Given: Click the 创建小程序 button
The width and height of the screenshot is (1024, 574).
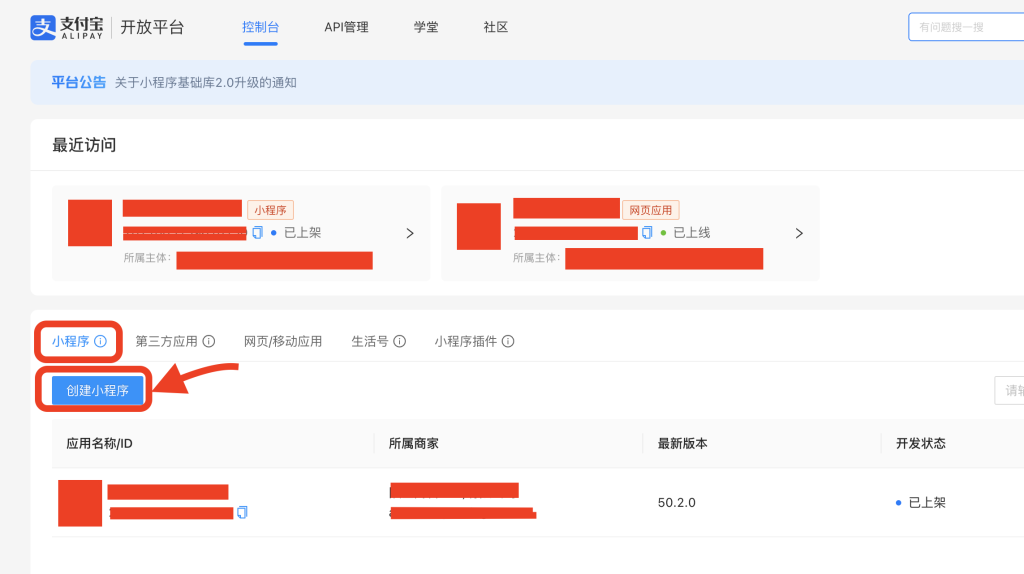Looking at the screenshot, I should pos(97,390).
